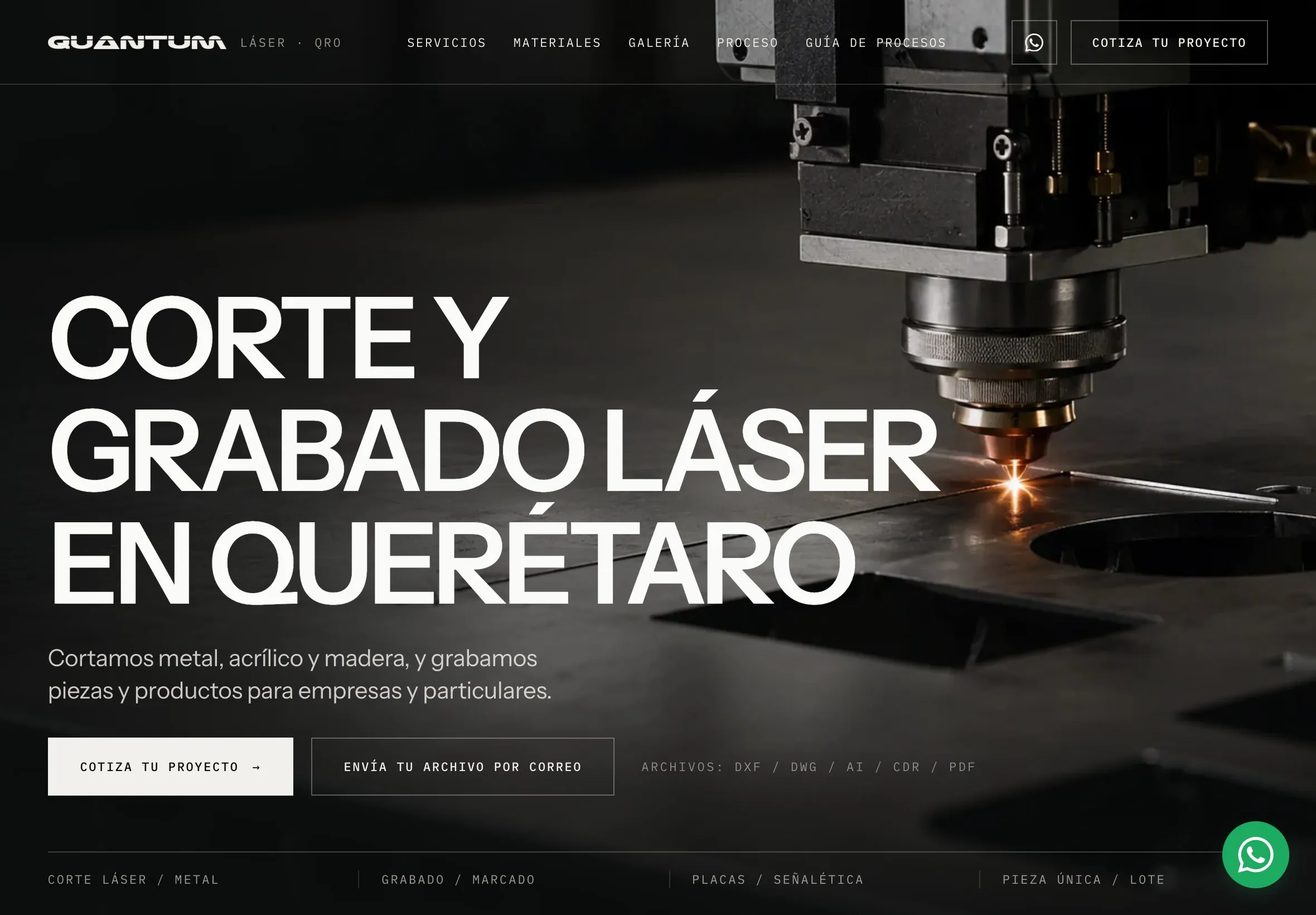
Task: Click Envía tu archivo por correo button
Action: [x=462, y=767]
